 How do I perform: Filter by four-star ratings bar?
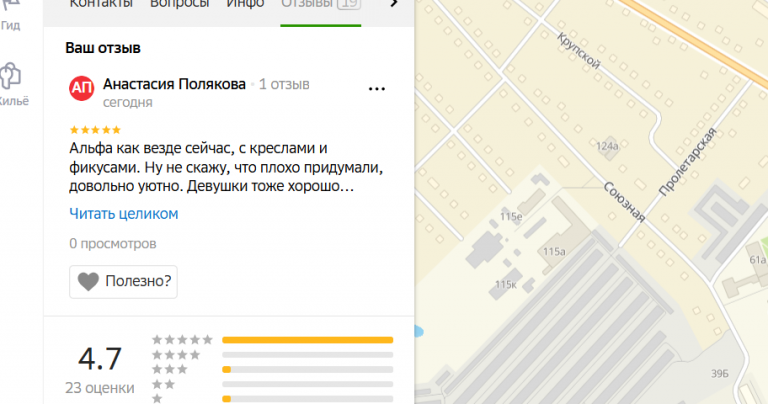point(308,355)
